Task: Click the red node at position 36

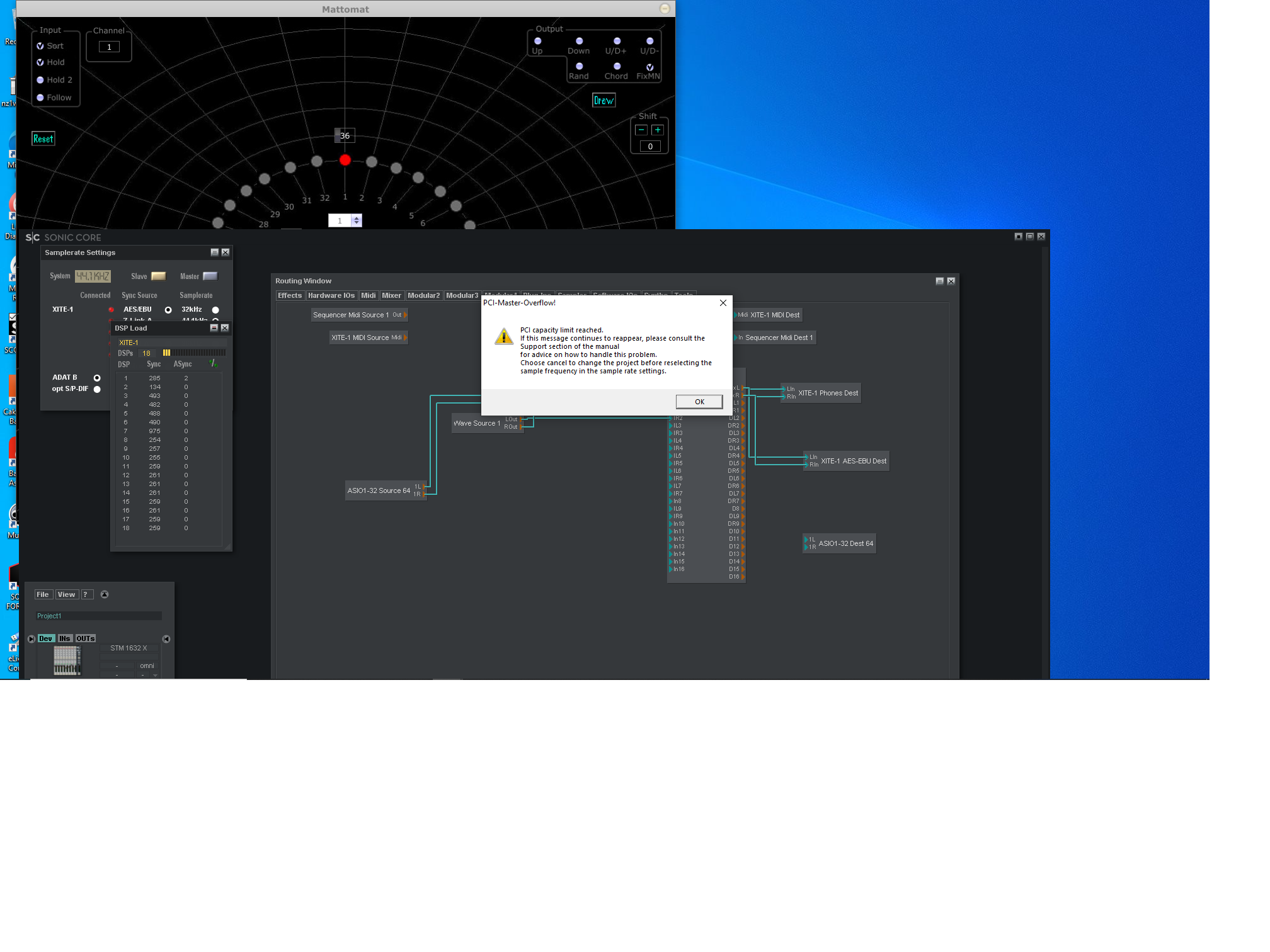Action: 345,160
